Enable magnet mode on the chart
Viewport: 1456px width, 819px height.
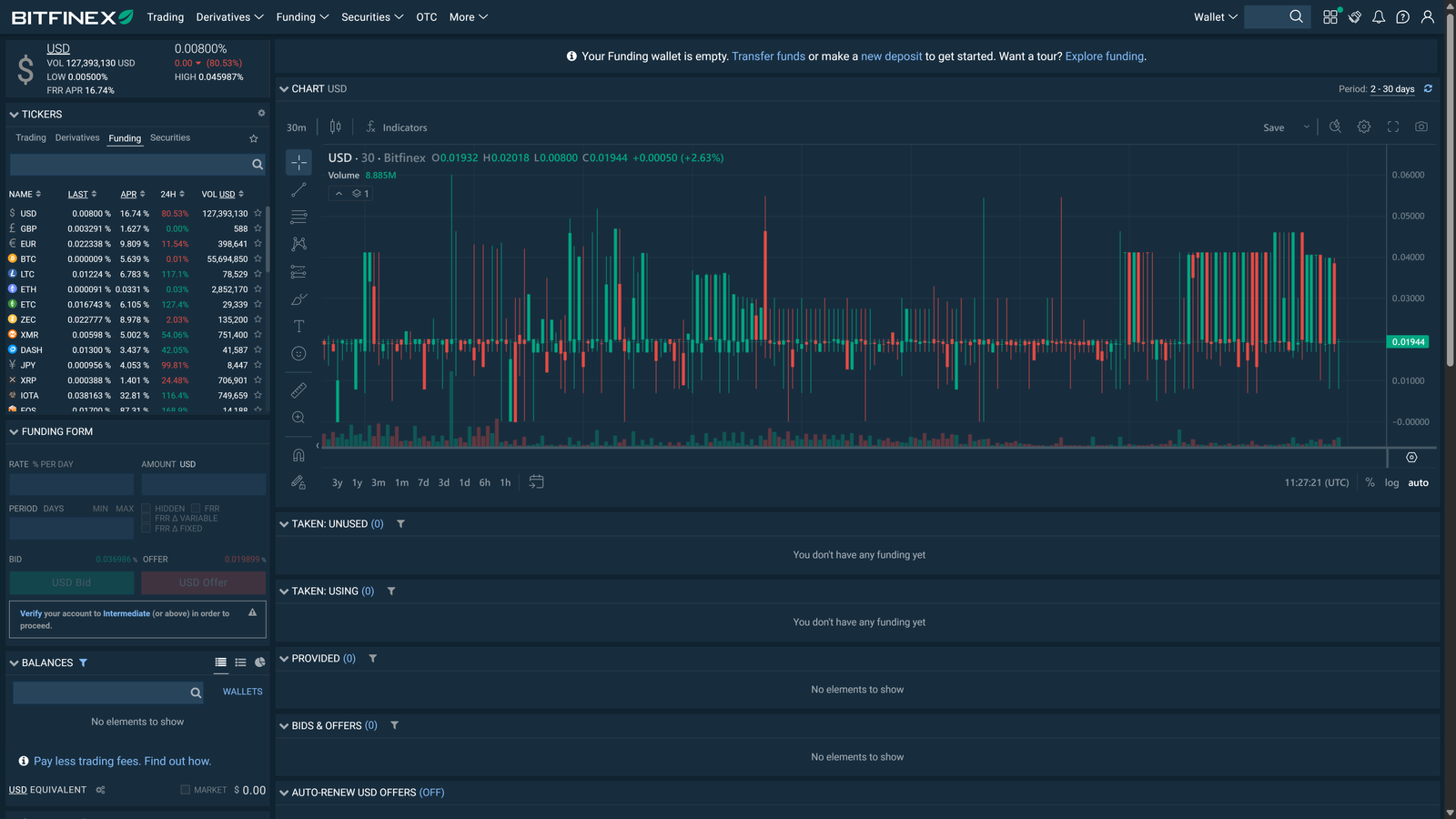(x=298, y=453)
